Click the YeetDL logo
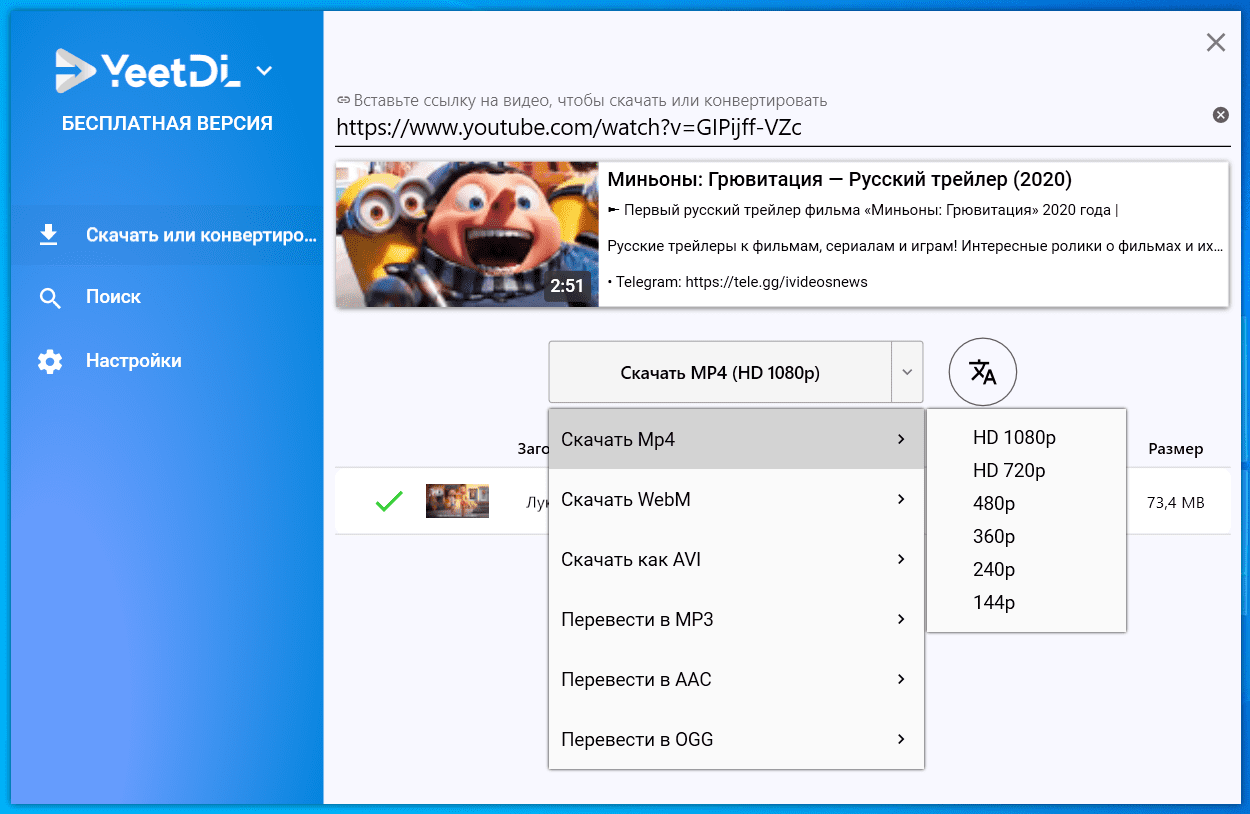 point(150,70)
